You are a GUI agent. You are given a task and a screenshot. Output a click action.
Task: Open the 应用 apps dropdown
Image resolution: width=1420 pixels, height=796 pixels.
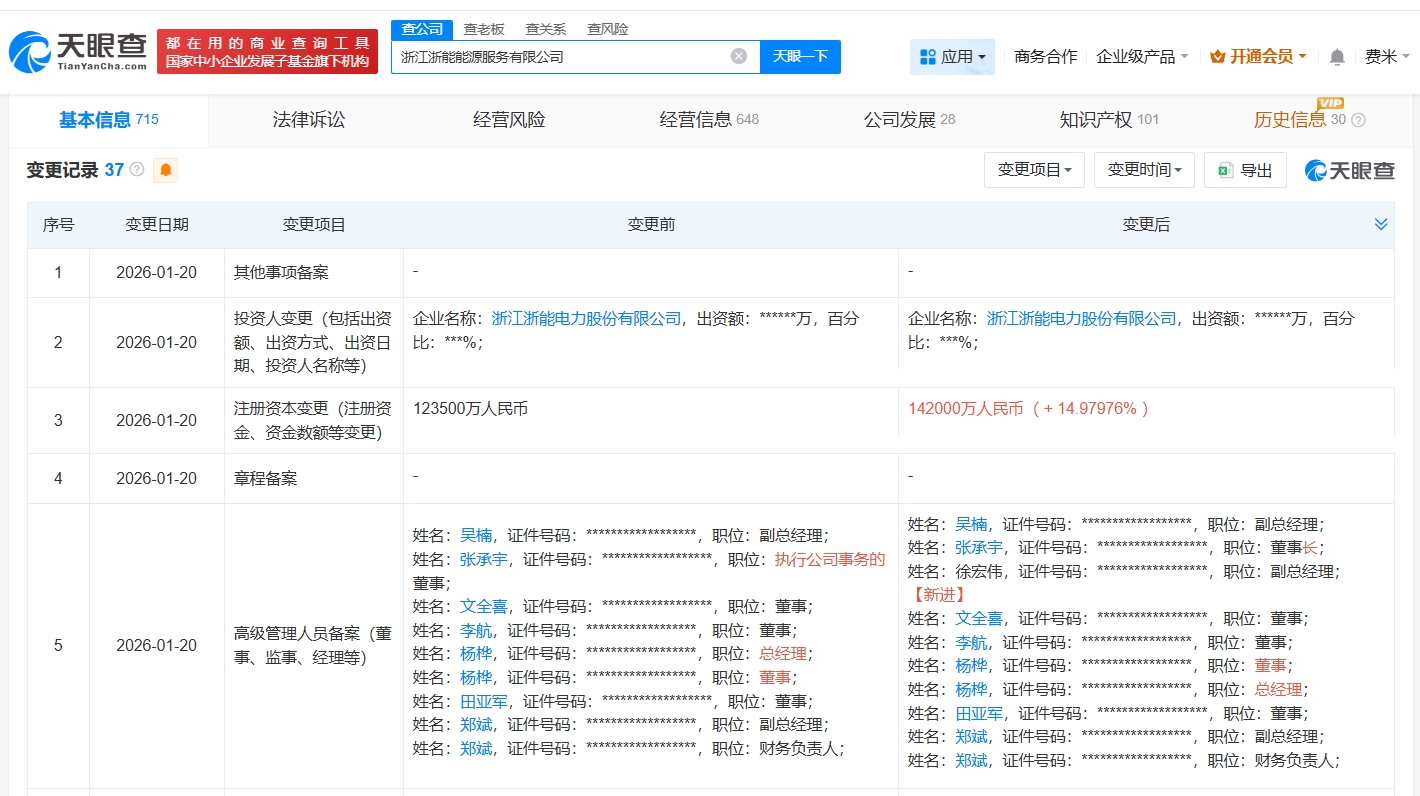pyautogui.click(x=952, y=57)
